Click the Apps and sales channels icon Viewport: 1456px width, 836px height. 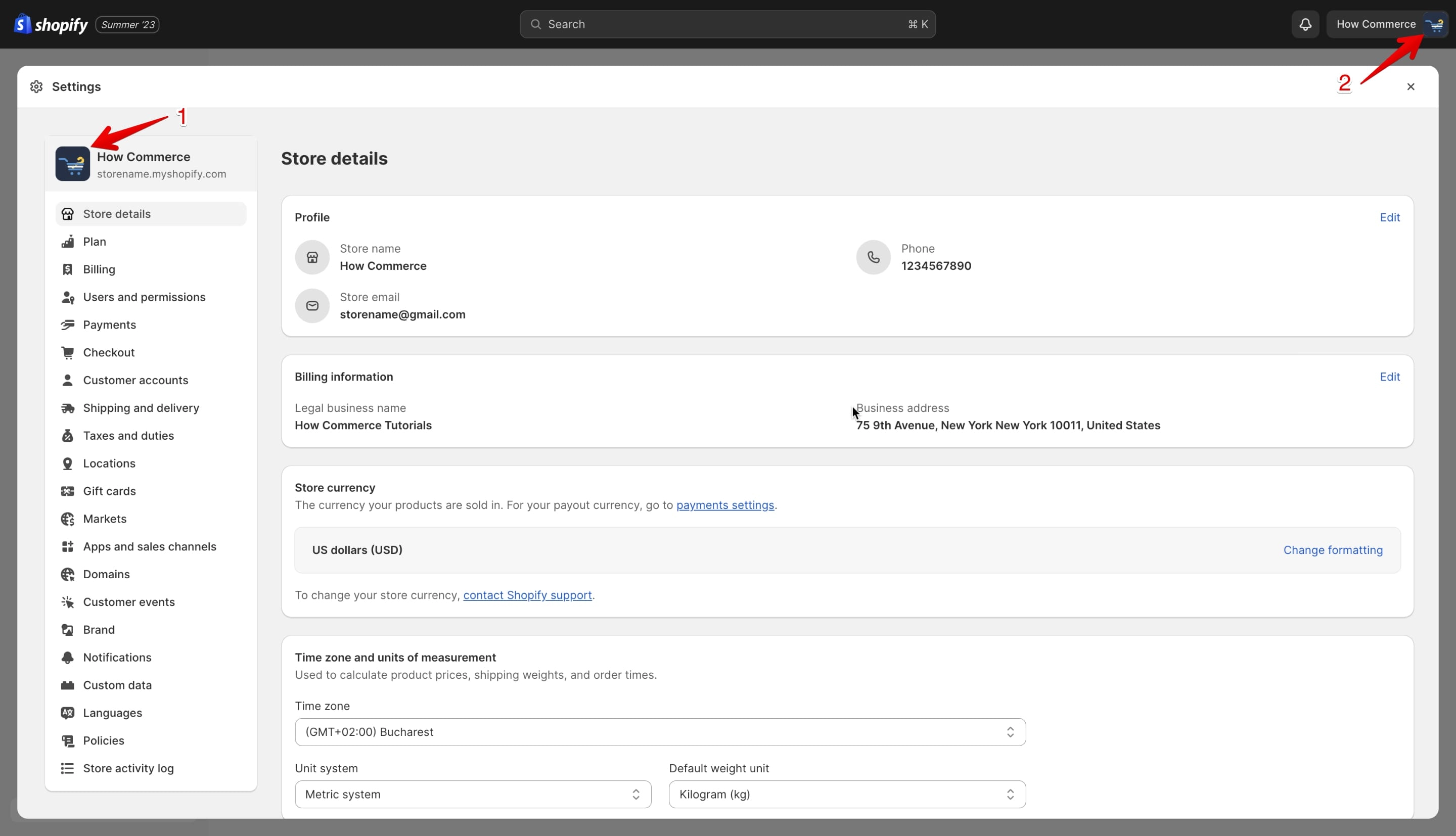(x=67, y=546)
